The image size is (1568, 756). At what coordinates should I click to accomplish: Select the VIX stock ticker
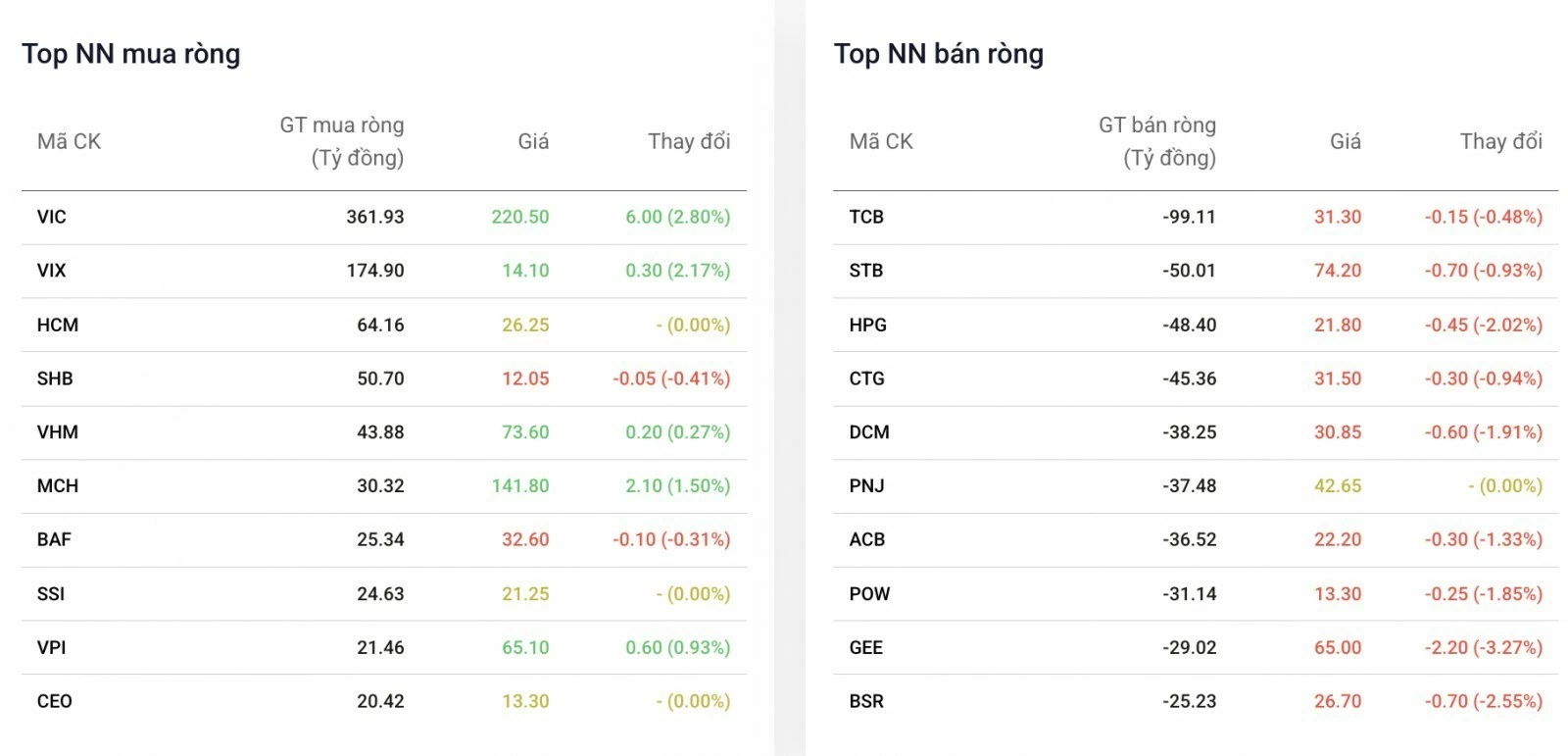click(52, 271)
